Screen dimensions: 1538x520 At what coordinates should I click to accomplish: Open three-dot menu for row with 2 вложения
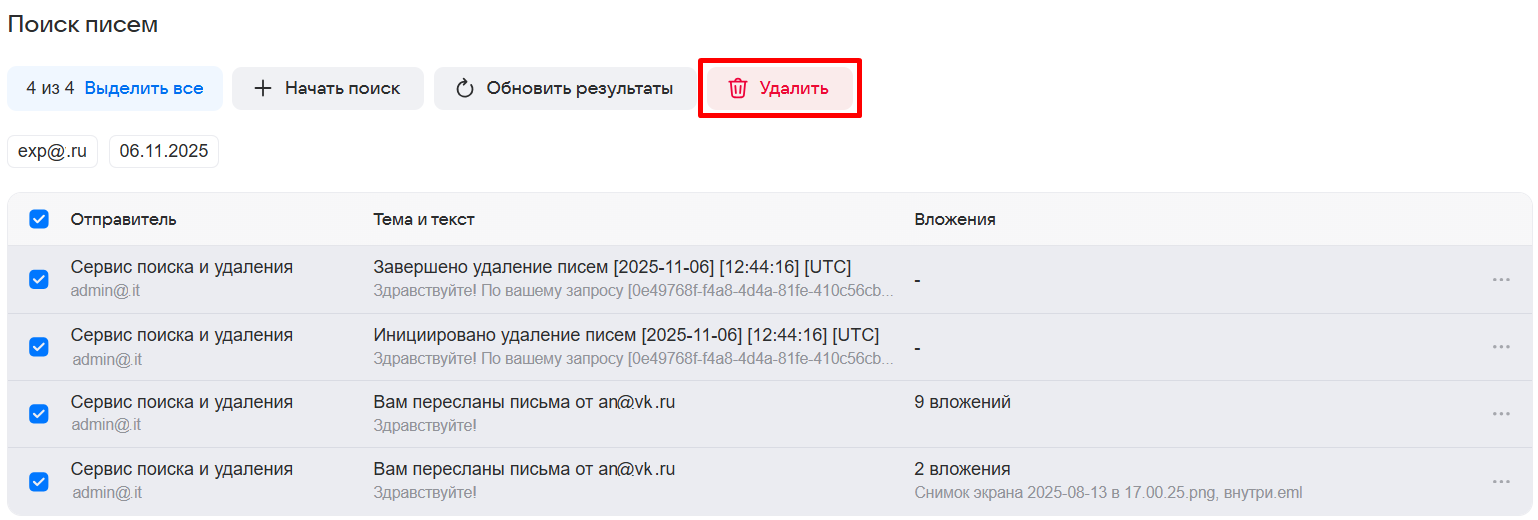1500,481
